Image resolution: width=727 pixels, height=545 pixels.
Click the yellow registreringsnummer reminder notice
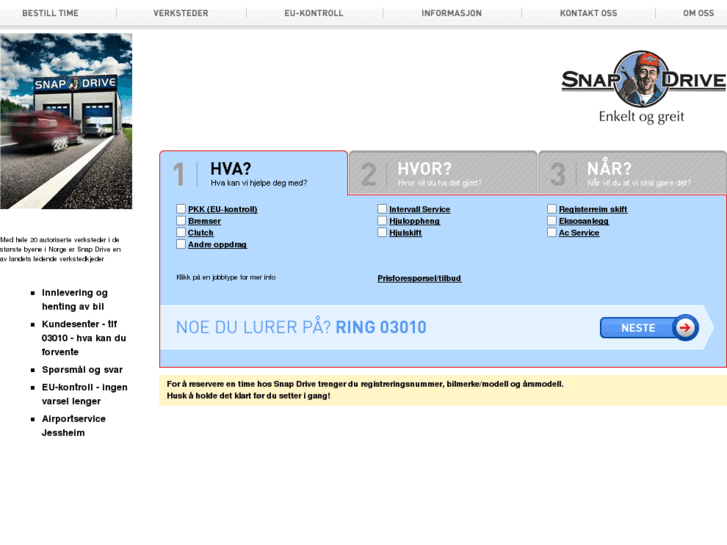[443, 391]
